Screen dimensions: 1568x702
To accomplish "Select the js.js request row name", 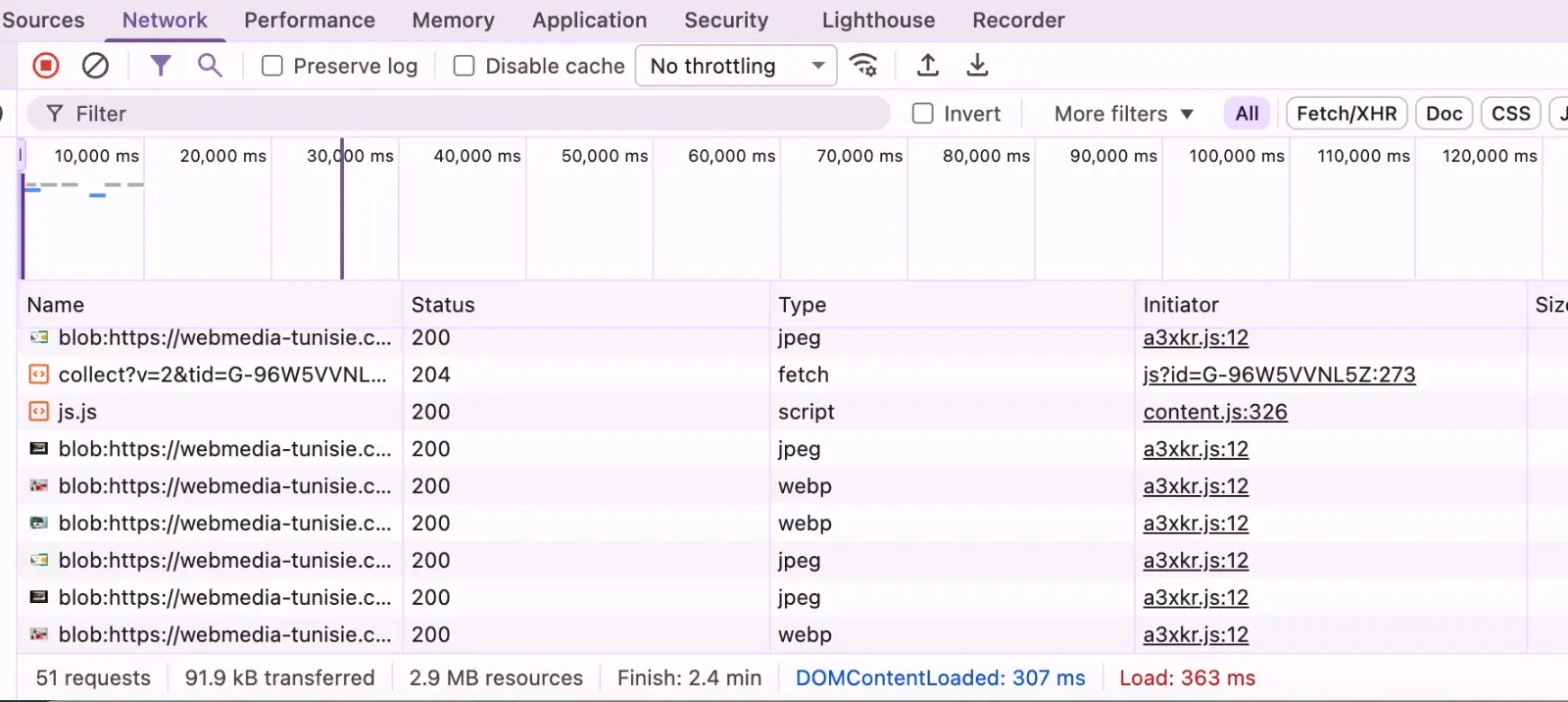I will click(77, 412).
